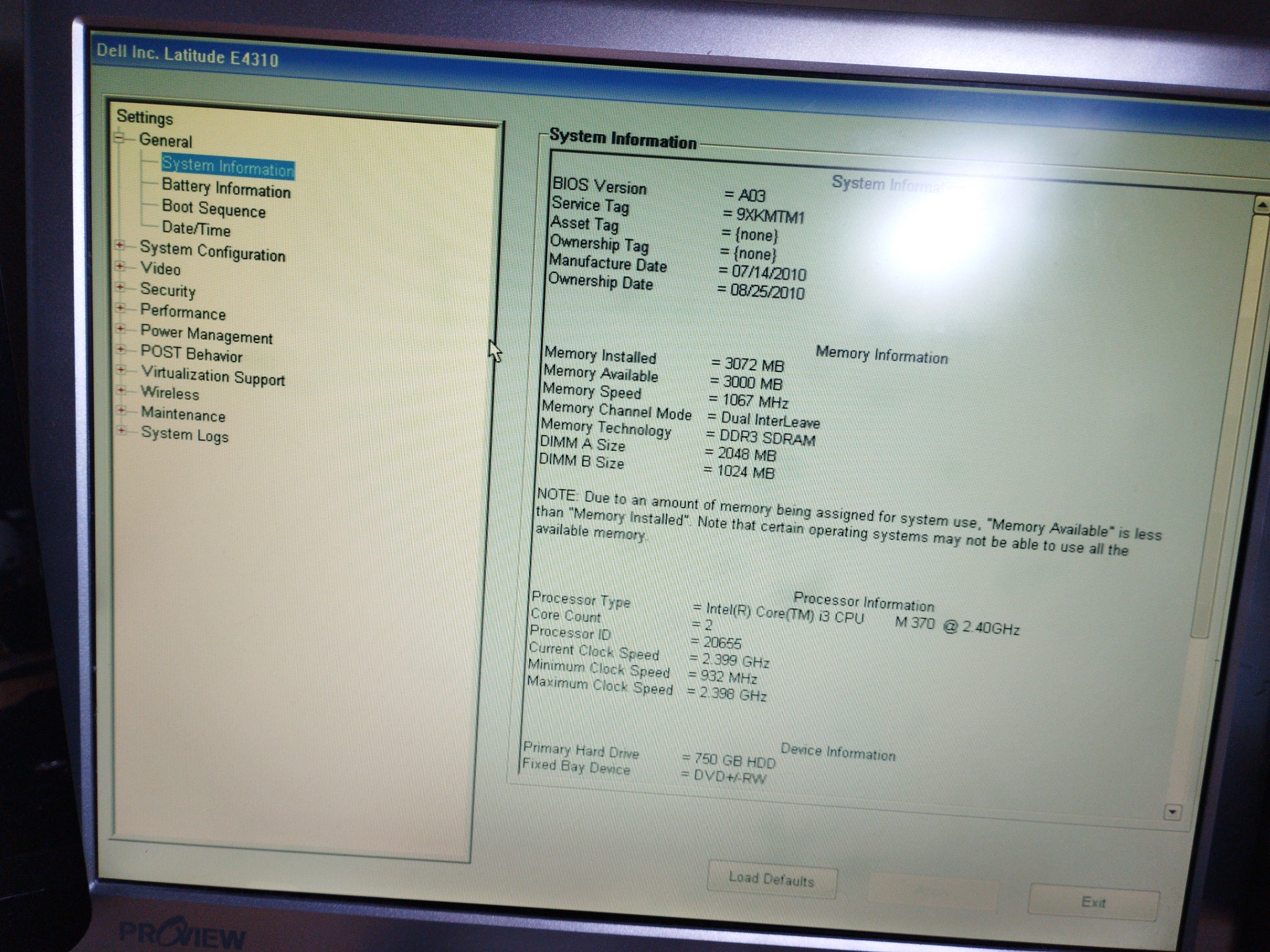Click the Exit button
The height and width of the screenshot is (952, 1270).
coord(1093,902)
